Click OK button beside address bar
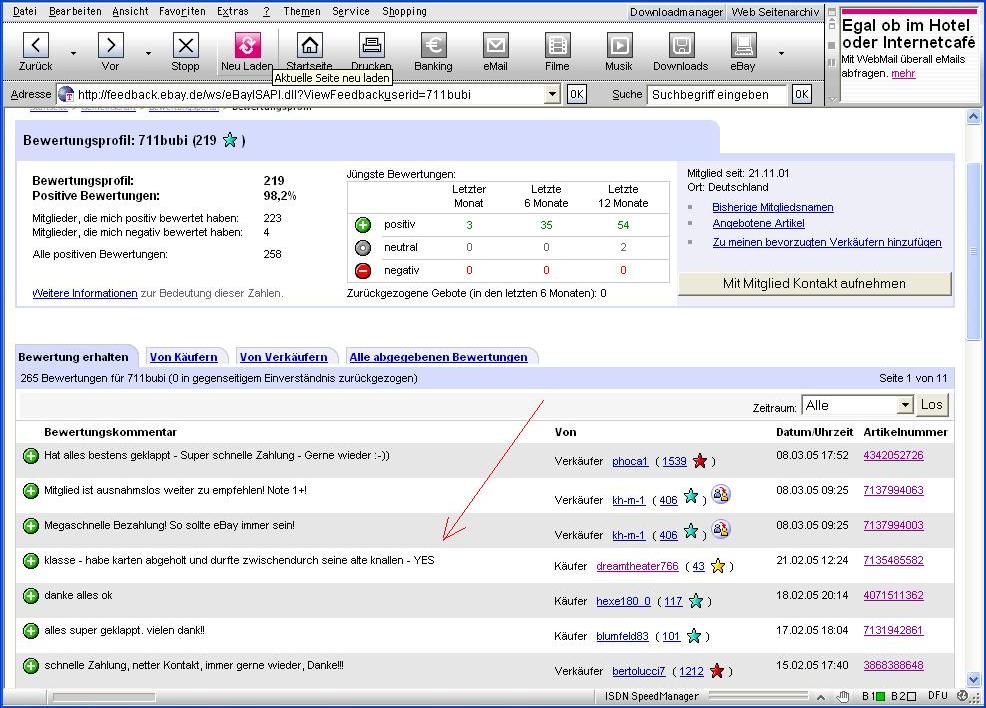The height and width of the screenshot is (708, 986). click(576, 94)
